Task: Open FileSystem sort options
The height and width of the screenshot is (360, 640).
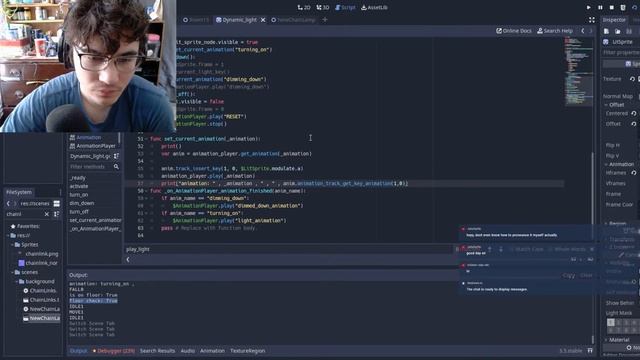Action: pos(57,214)
